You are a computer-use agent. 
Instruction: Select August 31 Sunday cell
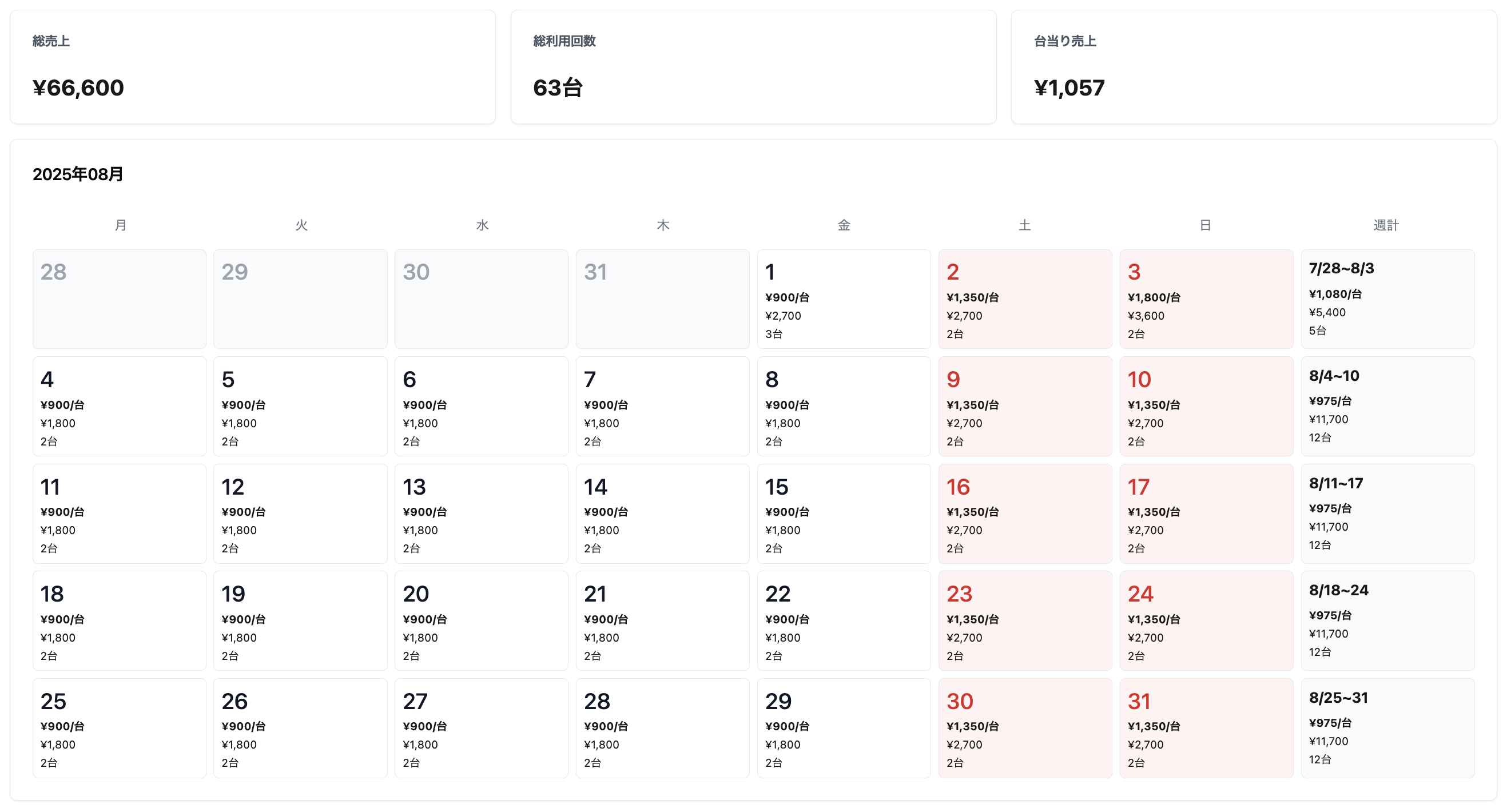[x=1206, y=727]
